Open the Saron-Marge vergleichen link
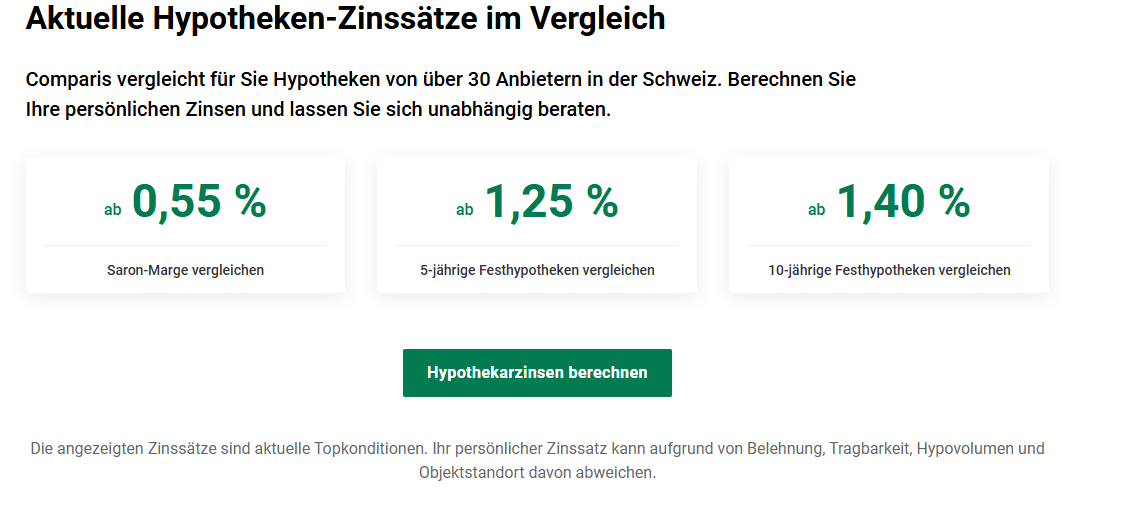The image size is (1132, 517). (185, 270)
